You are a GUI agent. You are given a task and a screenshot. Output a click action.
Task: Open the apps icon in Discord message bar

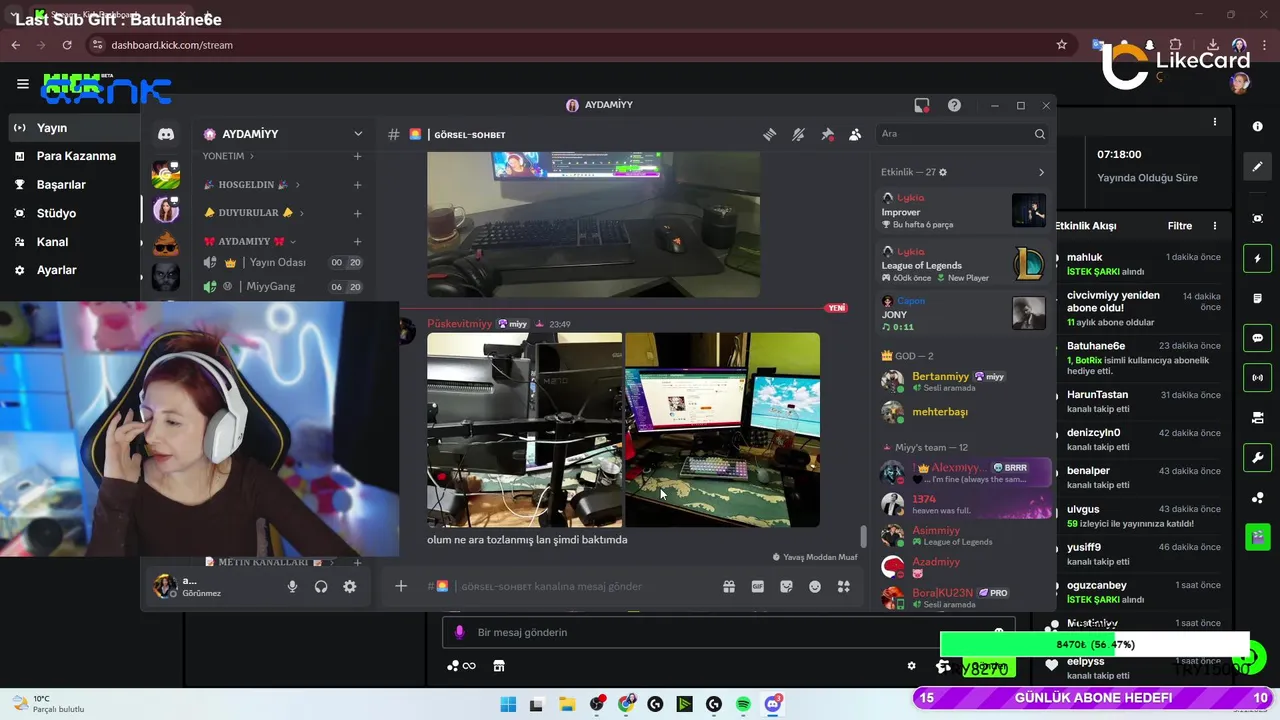[x=843, y=586]
